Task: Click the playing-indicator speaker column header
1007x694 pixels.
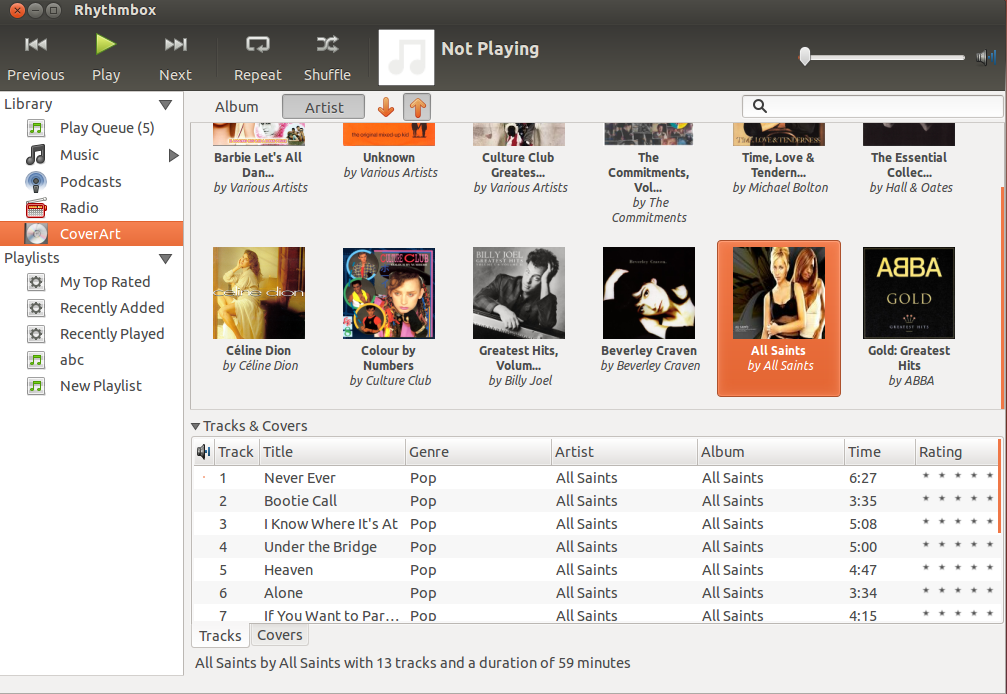Action: tap(204, 452)
